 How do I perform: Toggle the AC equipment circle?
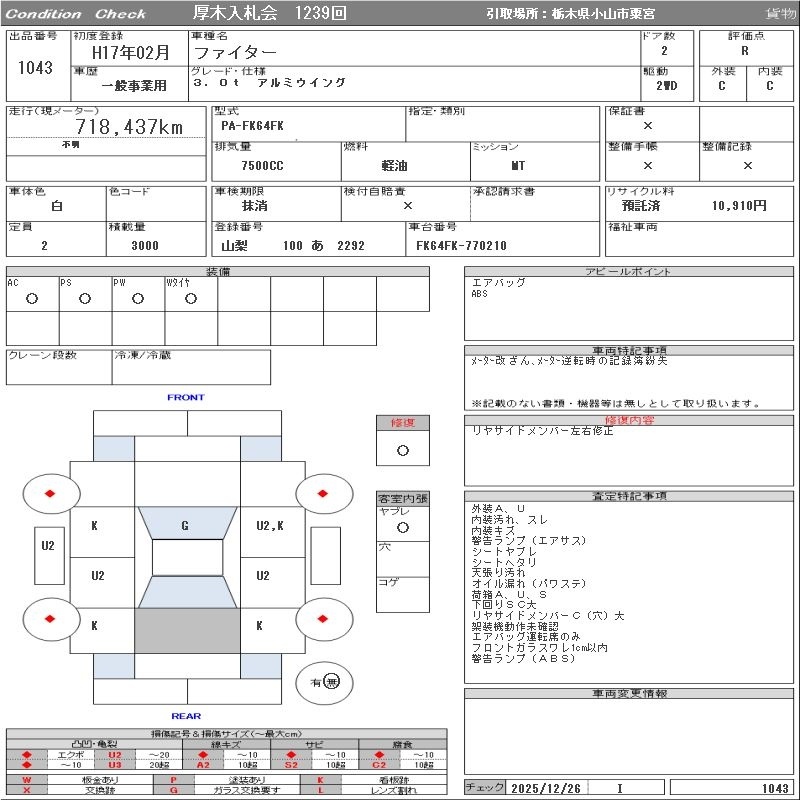pyautogui.click(x=32, y=298)
